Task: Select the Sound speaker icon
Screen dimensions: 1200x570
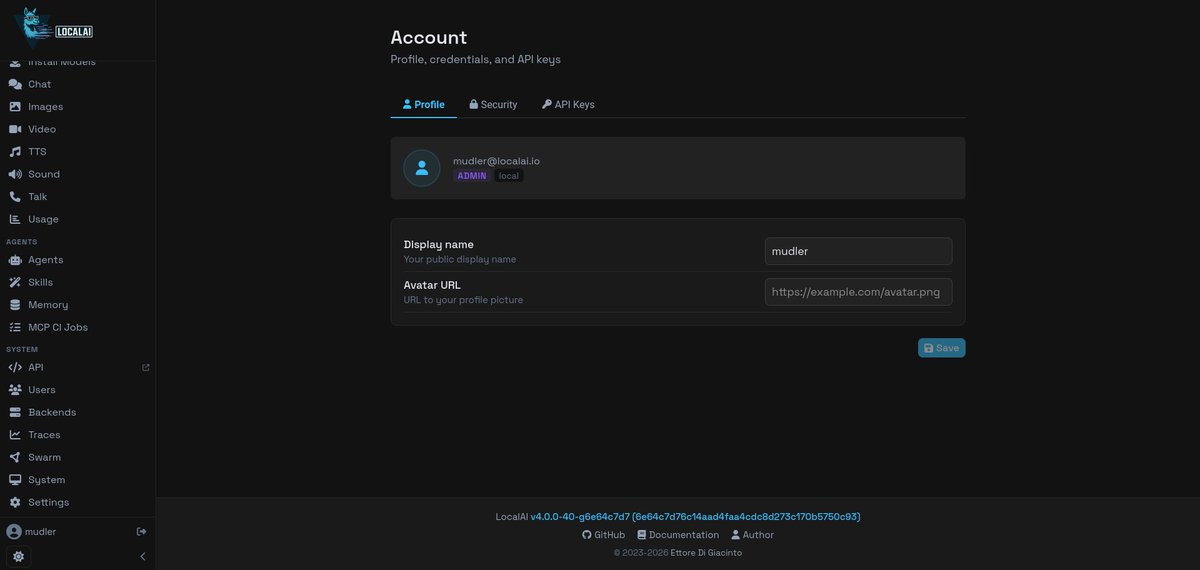Action: (15, 174)
